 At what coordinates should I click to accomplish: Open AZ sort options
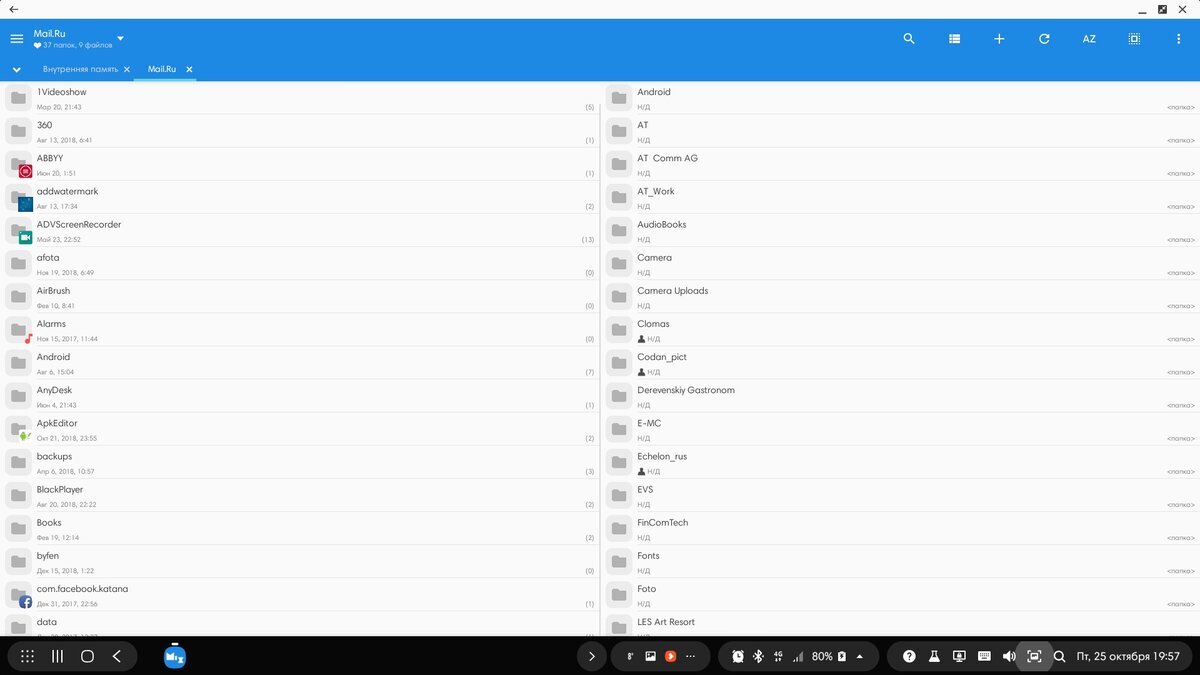(1089, 39)
